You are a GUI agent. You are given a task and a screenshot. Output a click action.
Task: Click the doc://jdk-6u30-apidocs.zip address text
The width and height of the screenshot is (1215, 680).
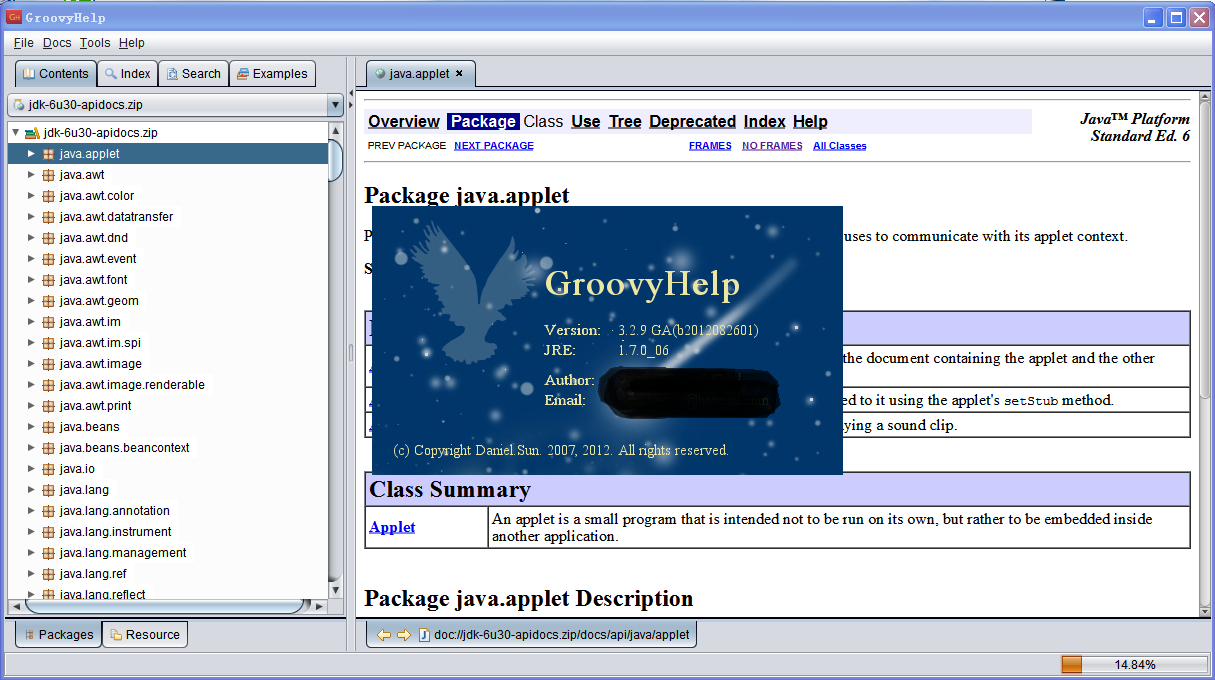click(562, 635)
